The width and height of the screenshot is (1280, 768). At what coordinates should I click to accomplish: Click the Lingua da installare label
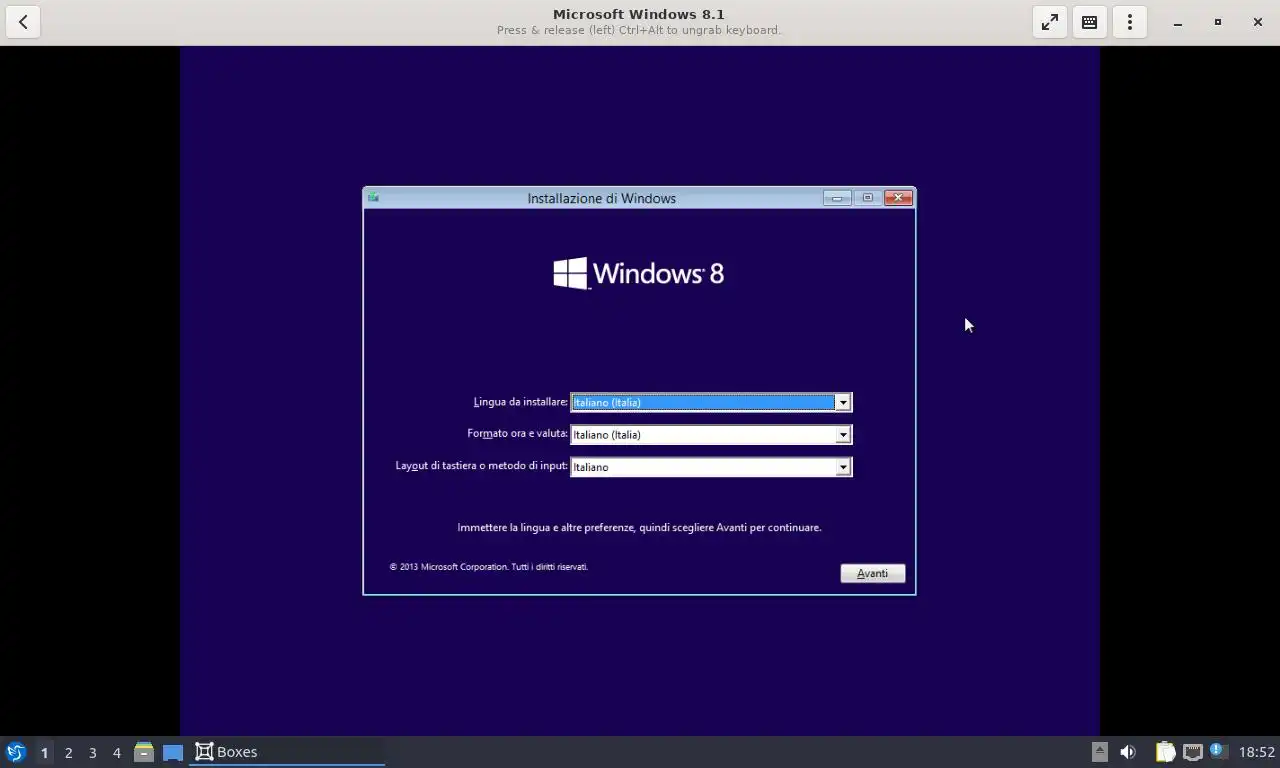pos(520,402)
